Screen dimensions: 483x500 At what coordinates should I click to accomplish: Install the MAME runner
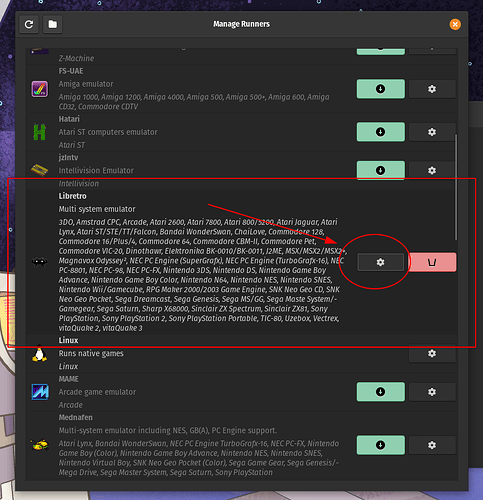click(381, 392)
